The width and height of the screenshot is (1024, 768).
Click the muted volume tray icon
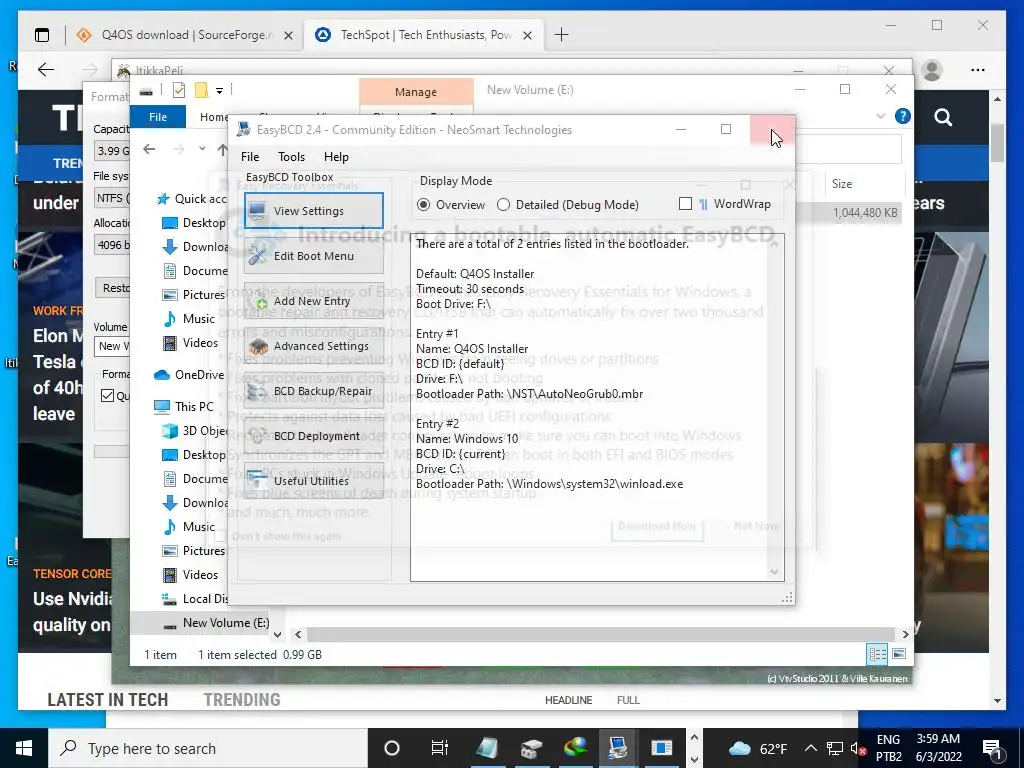click(x=857, y=748)
